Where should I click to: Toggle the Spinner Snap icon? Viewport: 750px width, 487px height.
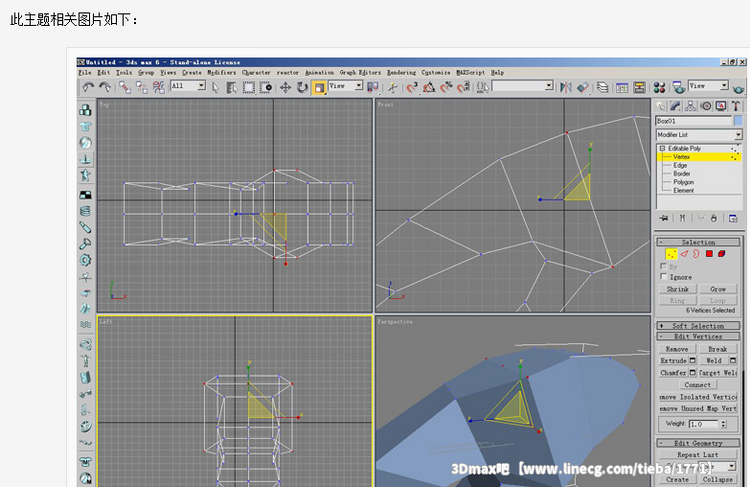tap(463, 88)
